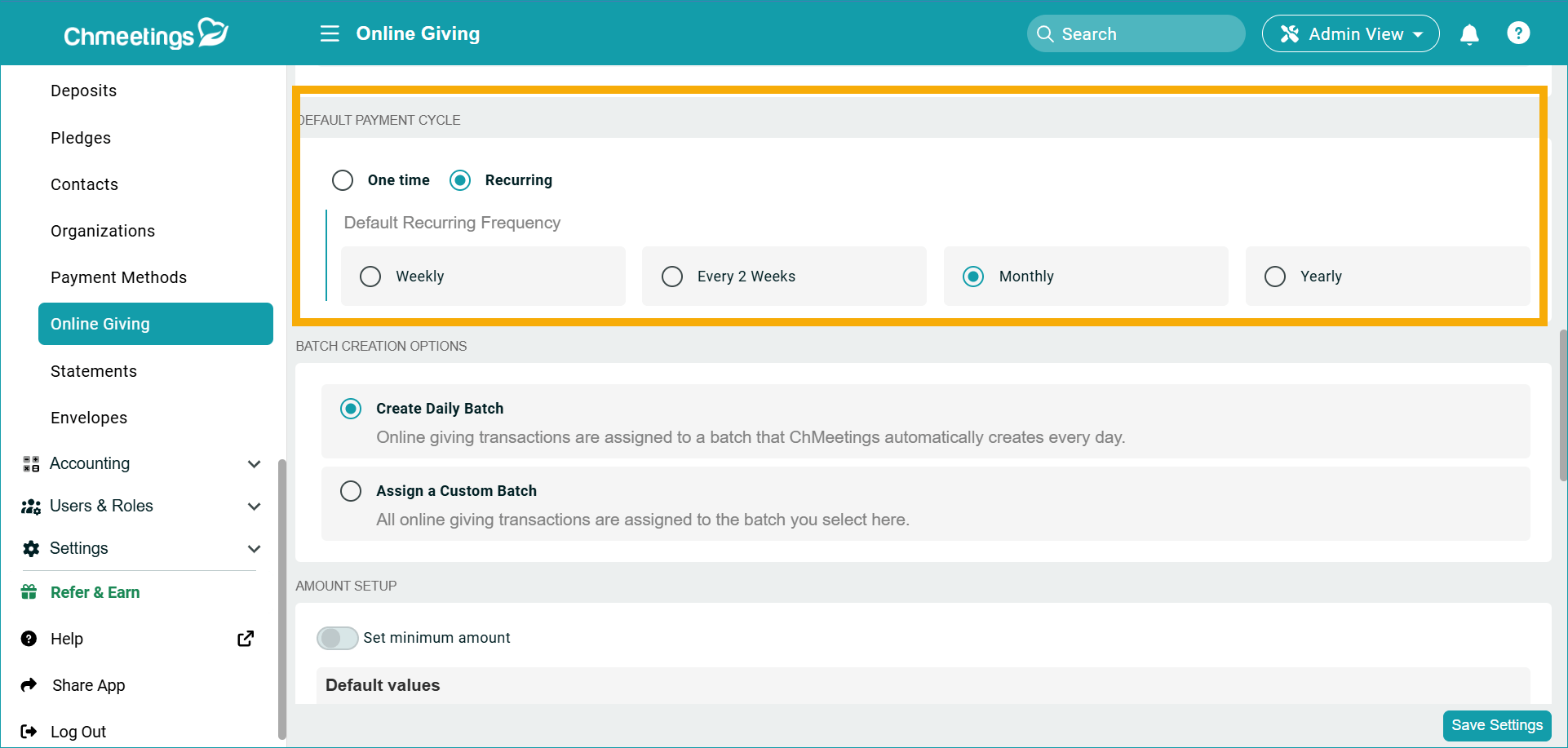
Task: Click the Share App icon
Action: pos(30,685)
